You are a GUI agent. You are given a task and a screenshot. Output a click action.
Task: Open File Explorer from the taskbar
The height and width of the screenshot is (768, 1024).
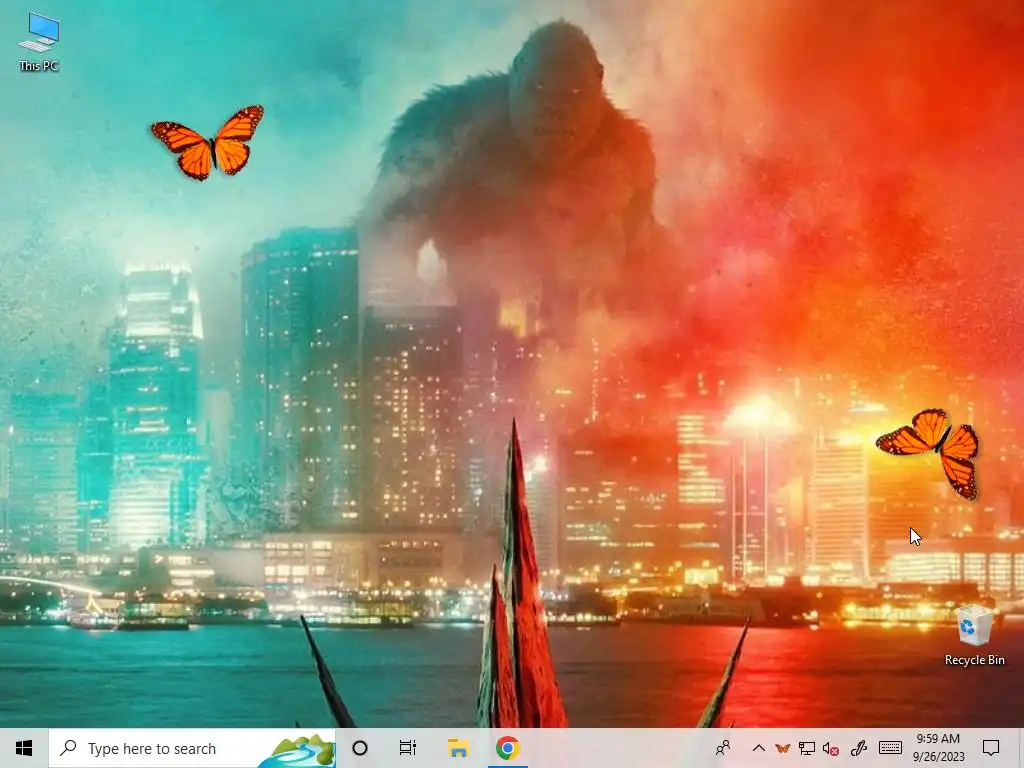point(458,748)
